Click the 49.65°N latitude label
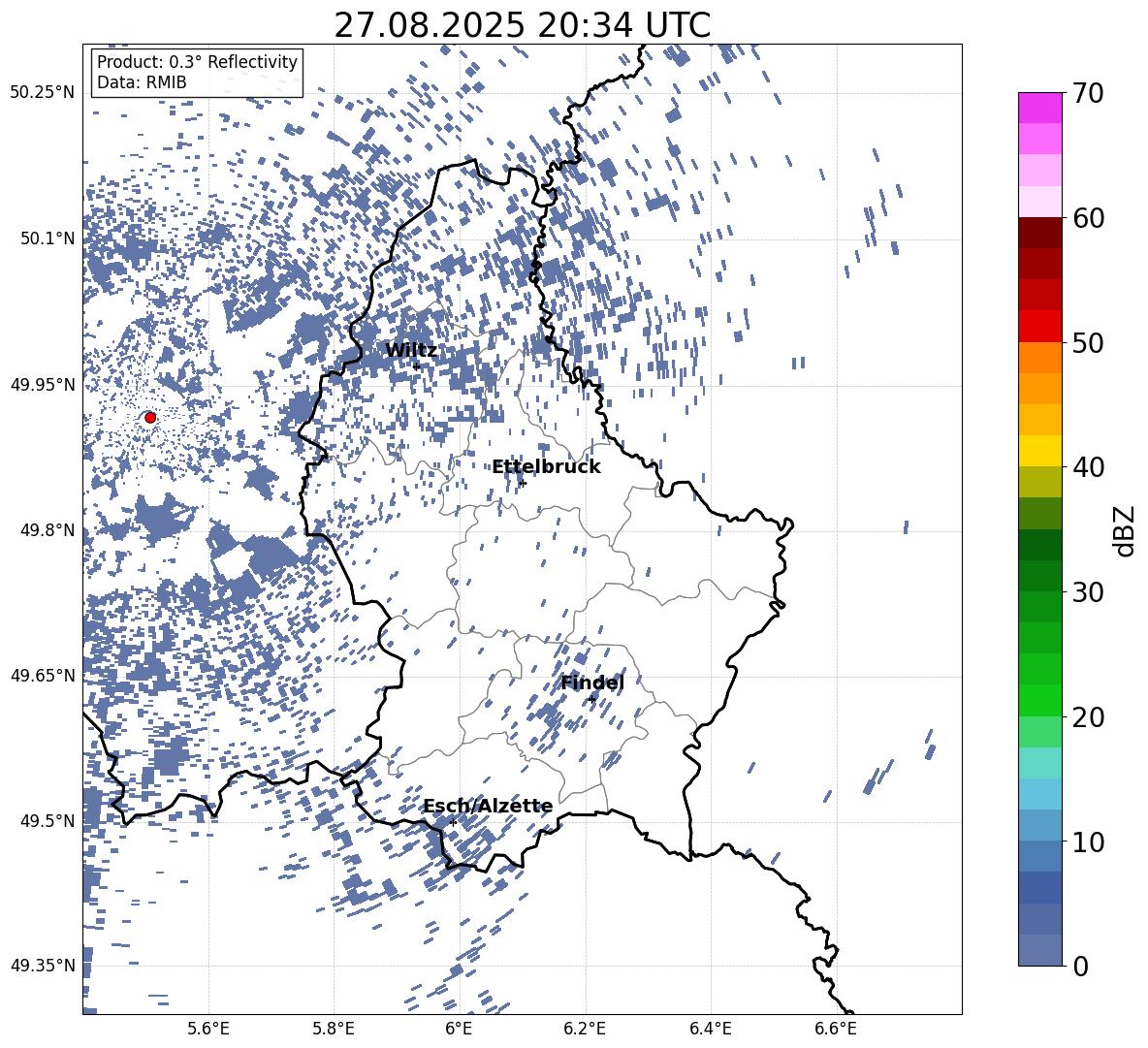Viewport: 1148px width, 1048px height. pyautogui.click(x=43, y=675)
